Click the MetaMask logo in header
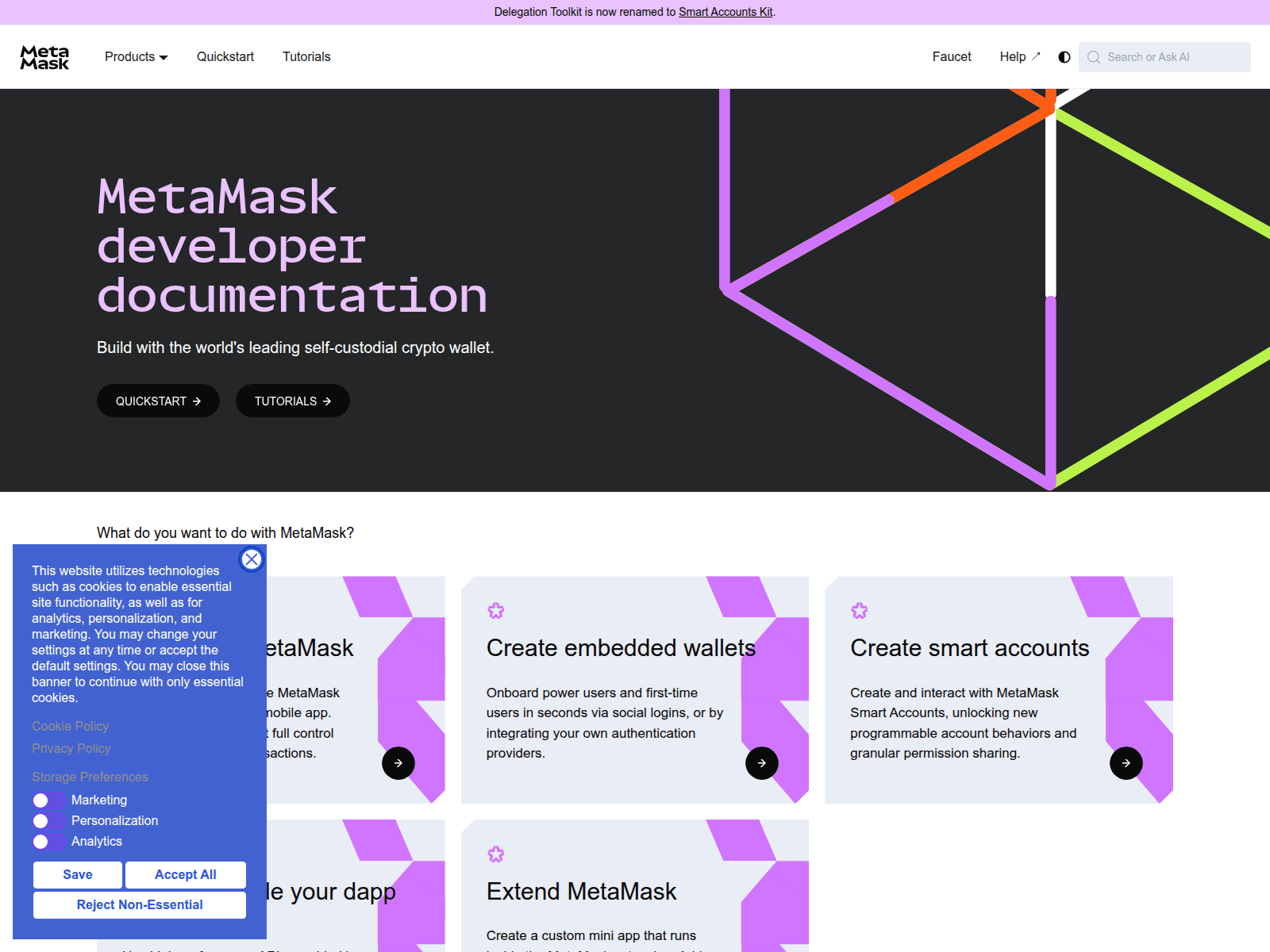The image size is (1270, 952). tap(44, 57)
